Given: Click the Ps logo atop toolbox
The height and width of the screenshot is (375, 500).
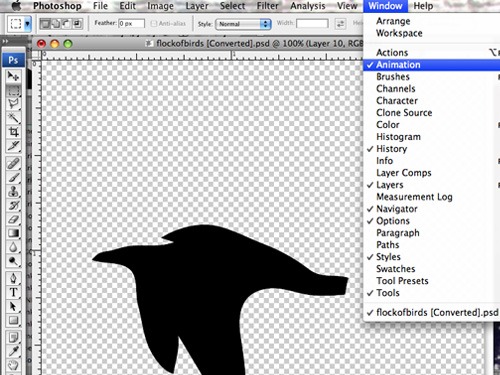Looking at the screenshot, I should pyautogui.click(x=13, y=60).
